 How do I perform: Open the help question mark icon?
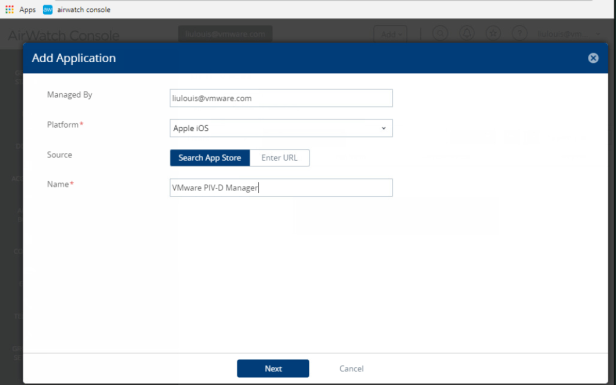519,34
